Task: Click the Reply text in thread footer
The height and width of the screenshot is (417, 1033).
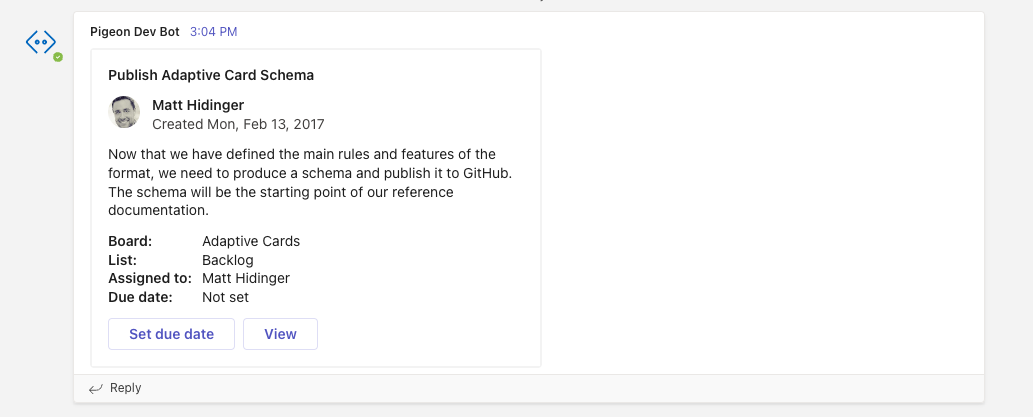Action: click(x=126, y=388)
